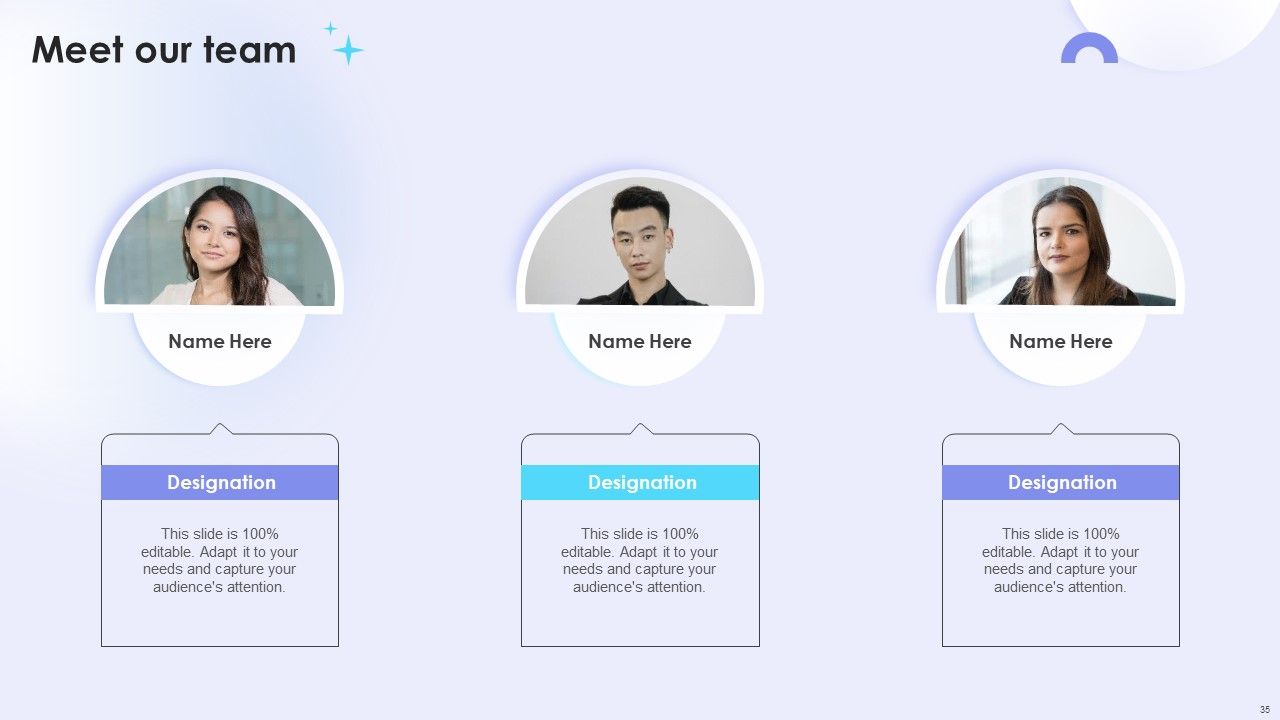Click the right 'Name Here' label
The height and width of the screenshot is (720, 1280).
pos(1061,341)
